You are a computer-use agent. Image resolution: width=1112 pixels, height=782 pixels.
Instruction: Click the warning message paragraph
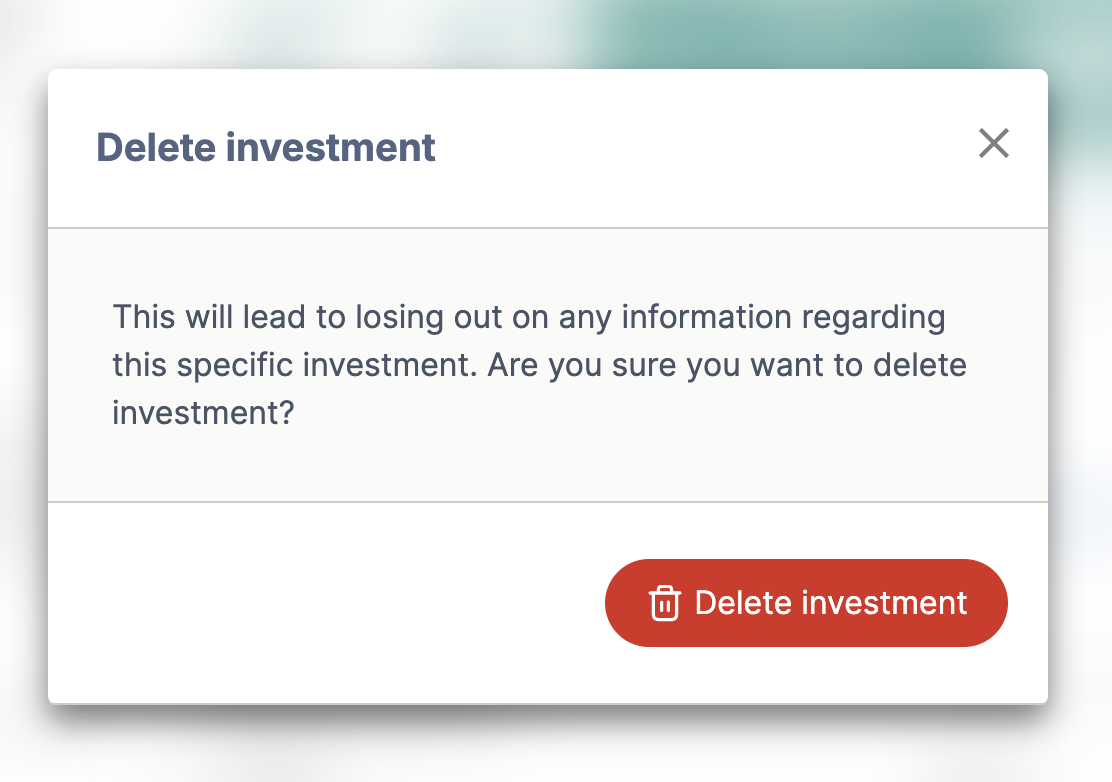click(539, 364)
